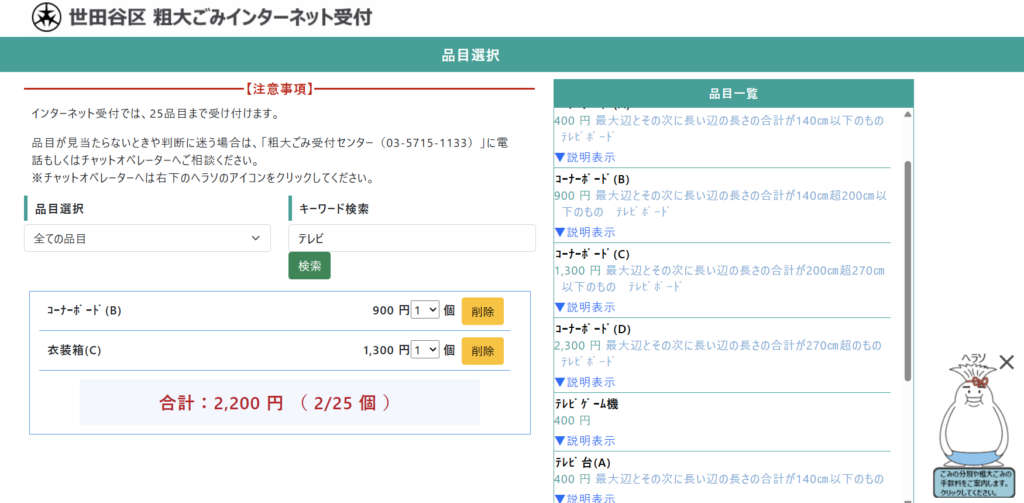This screenshot has width=1024, height=503.
Task: Expand 説明表示 under コーナーボード(D) in list
Action: 585,382
